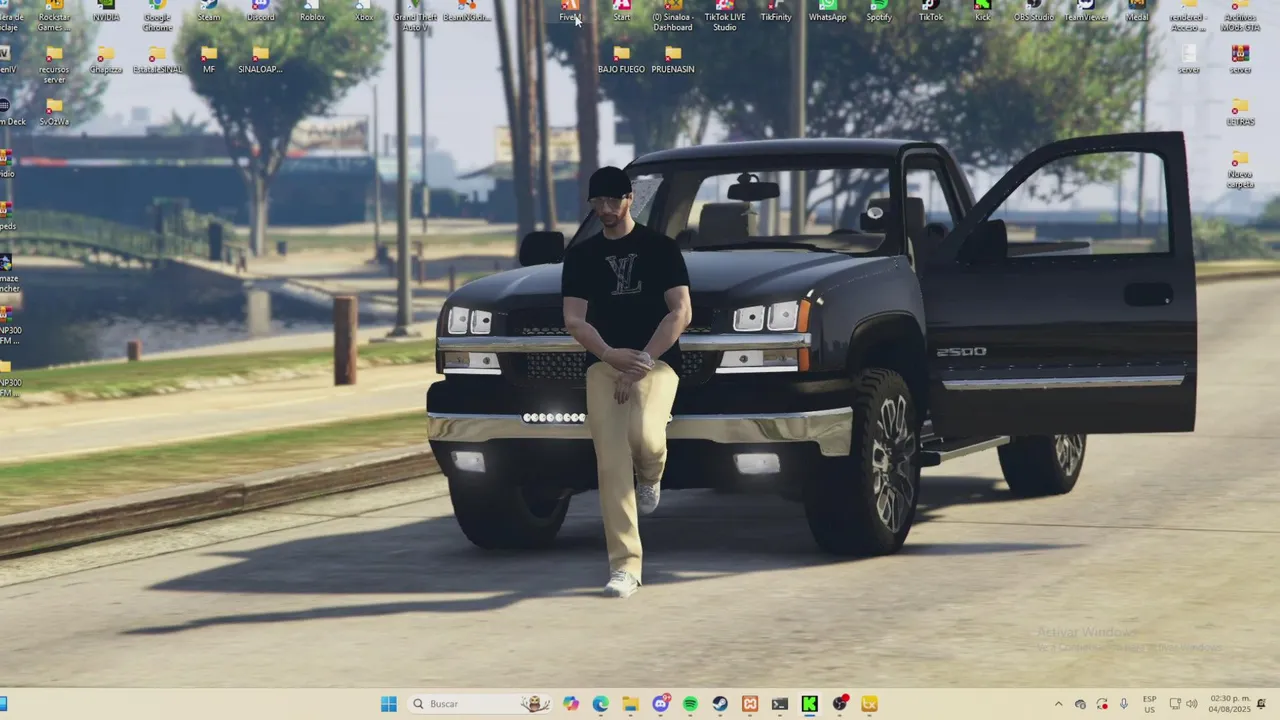
Task: Select the FiveM desktop shortcut
Action: (x=570, y=12)
